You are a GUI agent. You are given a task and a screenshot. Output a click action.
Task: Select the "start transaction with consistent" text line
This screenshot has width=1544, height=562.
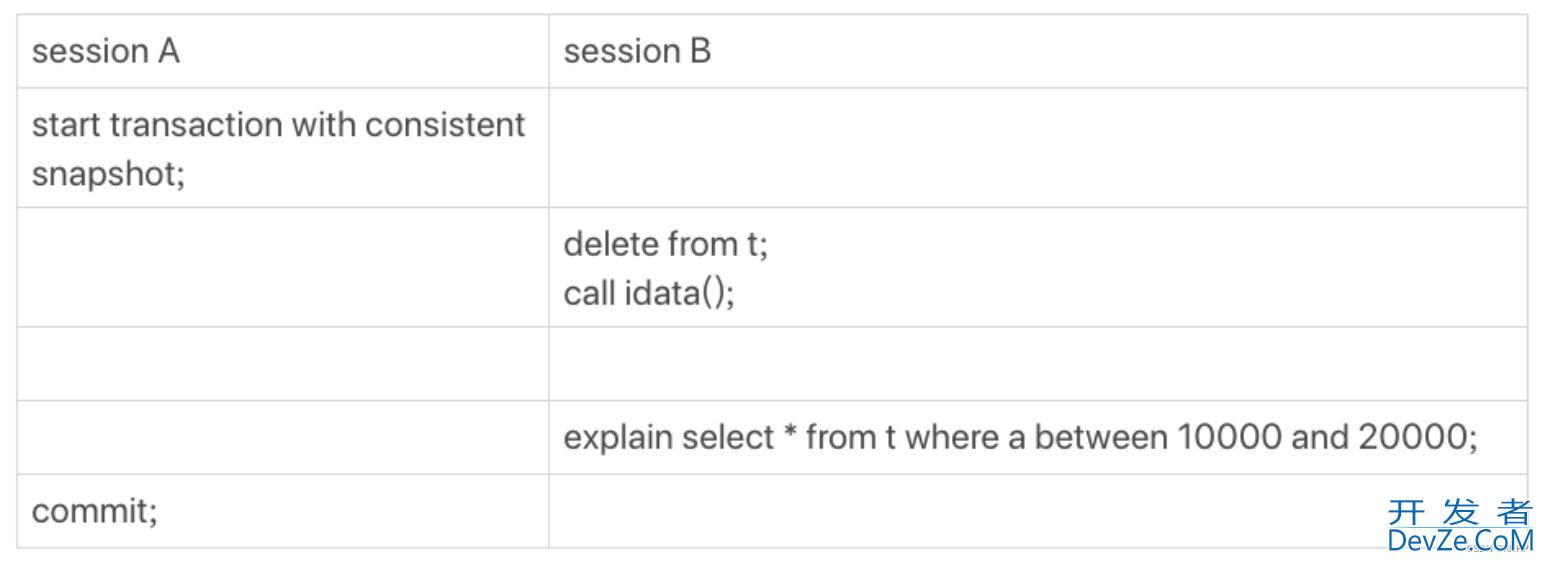(278, 125)
